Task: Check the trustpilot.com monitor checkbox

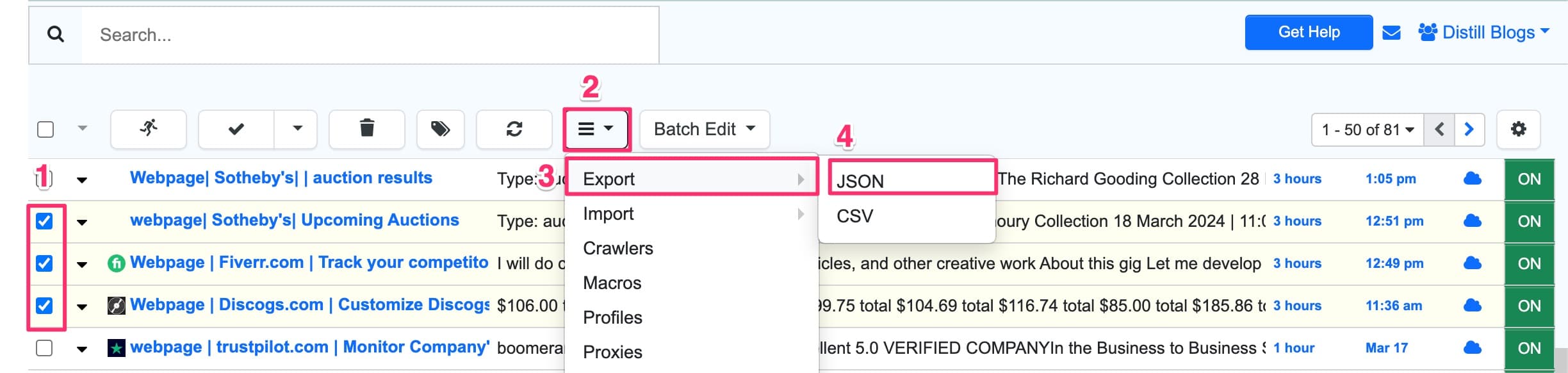Action: (44, 348)
